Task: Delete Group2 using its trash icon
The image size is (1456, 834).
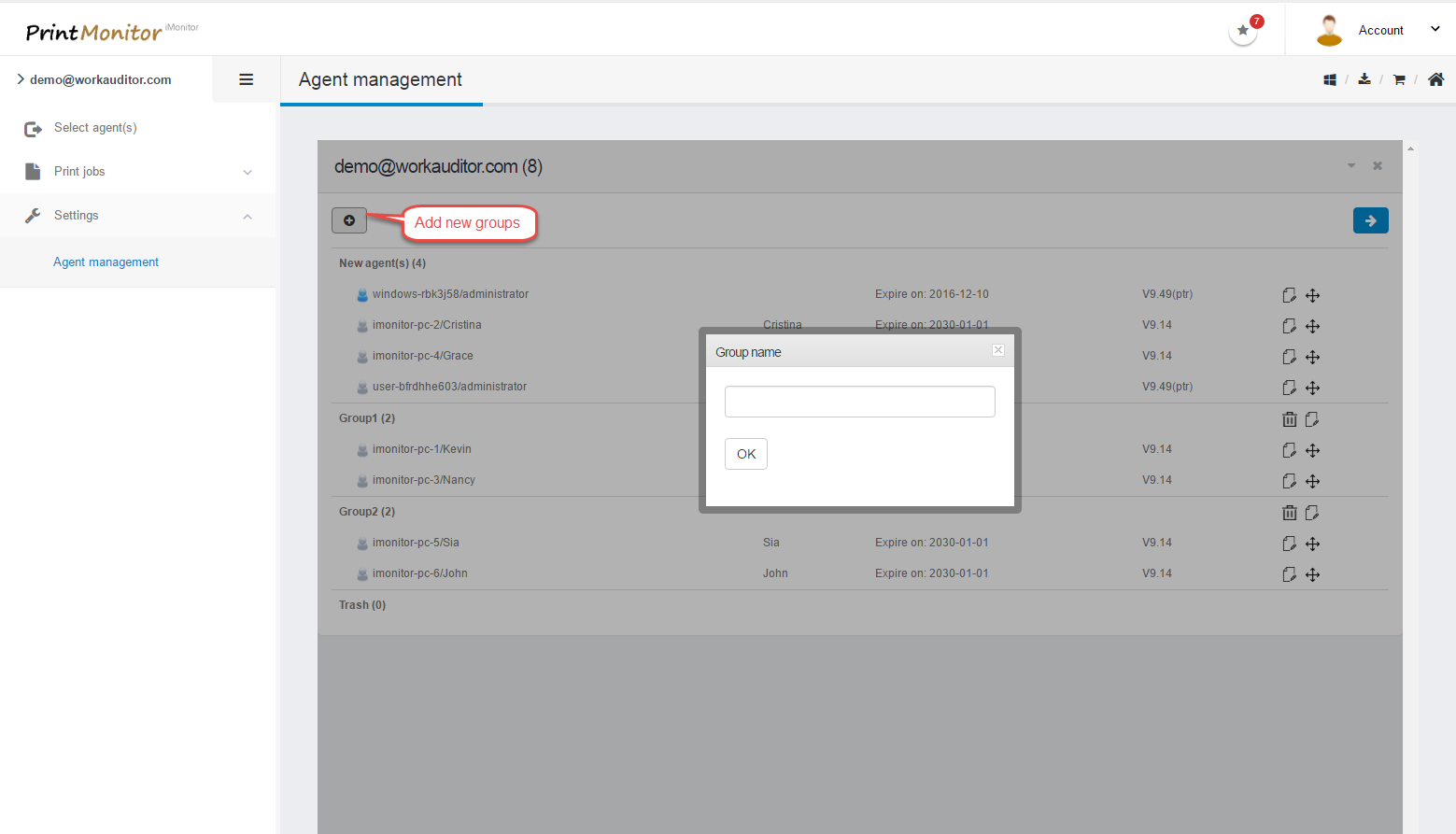Action: coord(1289,513)
